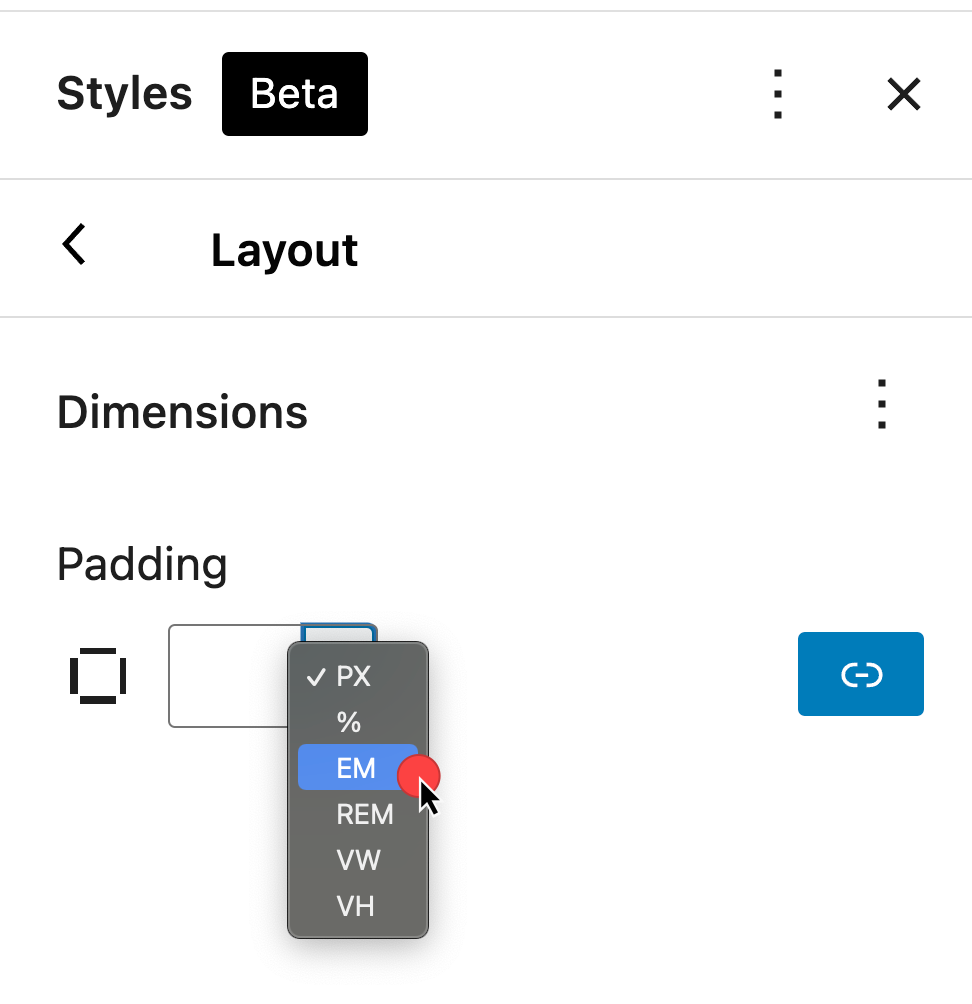Select the PX unit option

click(x=354, y=677)
